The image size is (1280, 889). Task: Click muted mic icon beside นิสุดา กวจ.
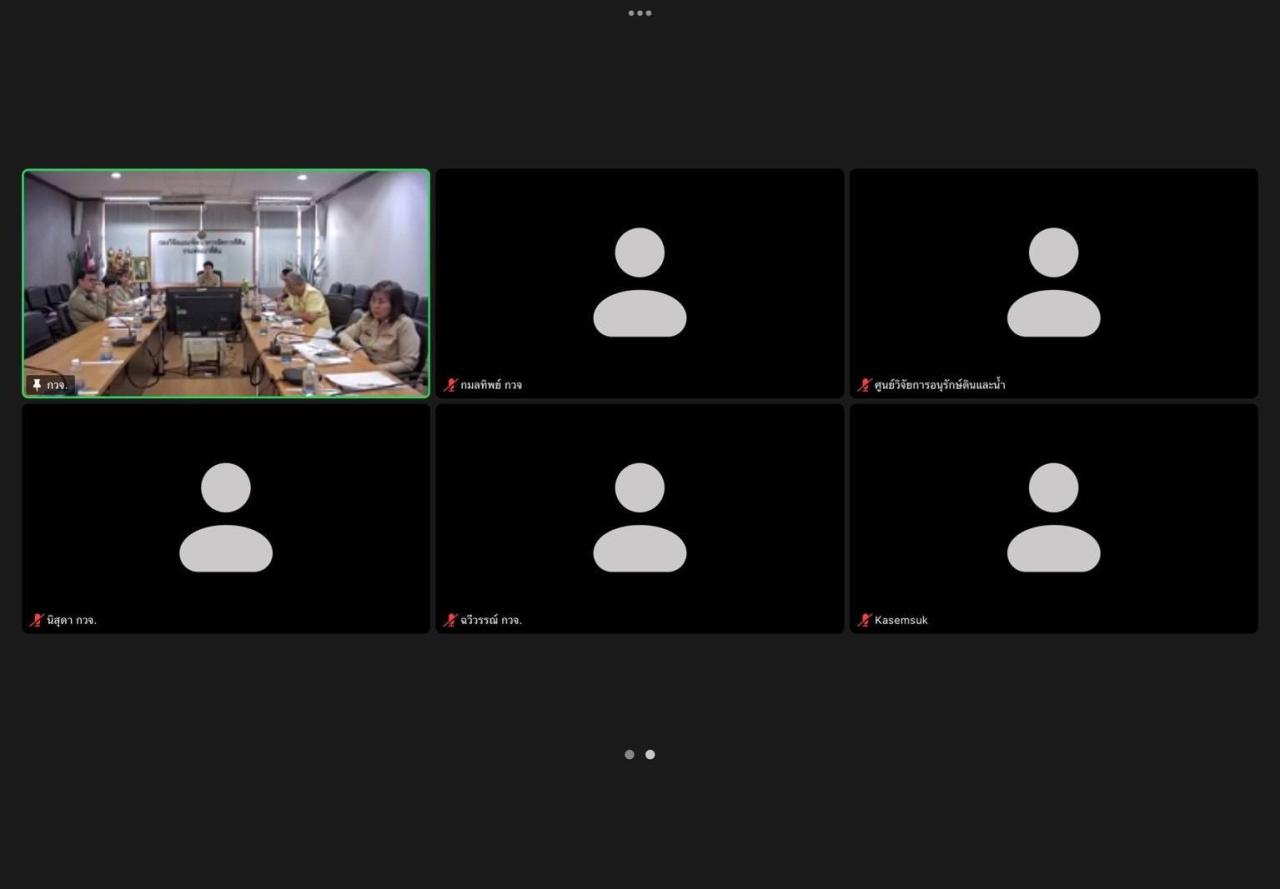(x=37, y=620)
